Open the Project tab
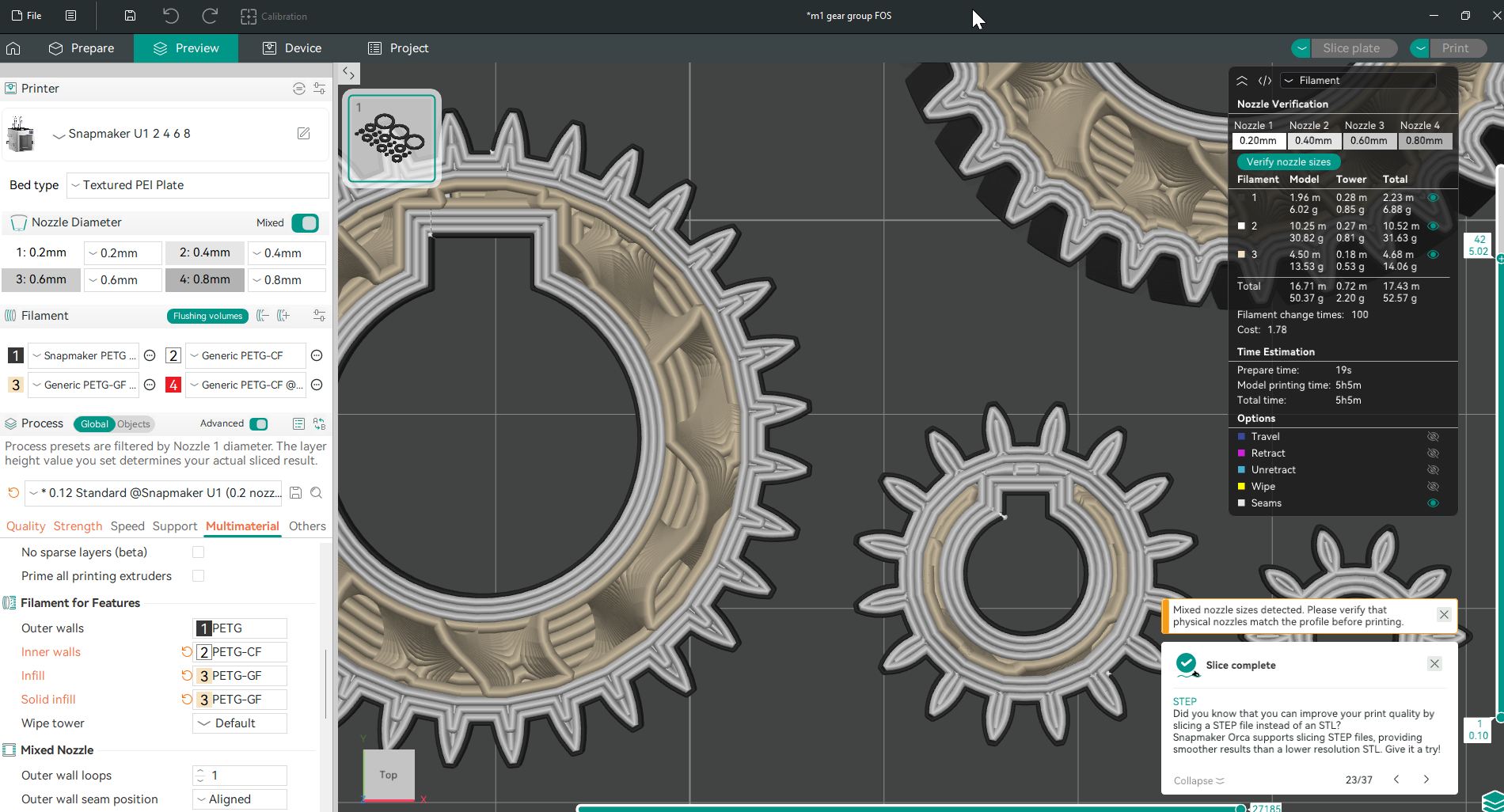Image resolution: width=1504 pixels, height=812 pixels. point(398,48)
